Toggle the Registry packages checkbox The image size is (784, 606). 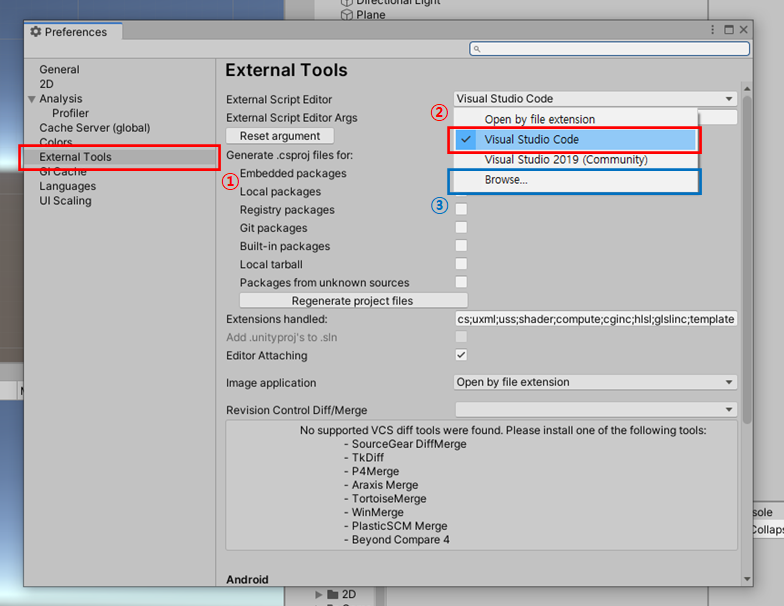pyautogui.click(x=461, y=209)
